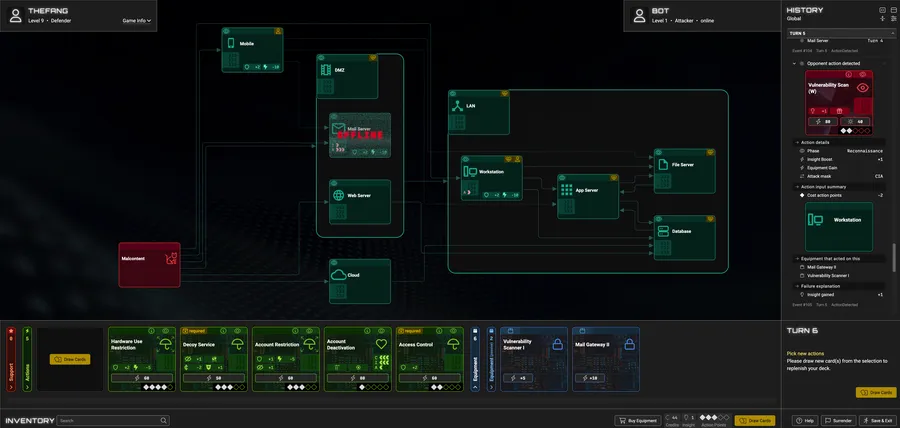
Task: Expand the red Support card stack
Action: coord(11,359)
